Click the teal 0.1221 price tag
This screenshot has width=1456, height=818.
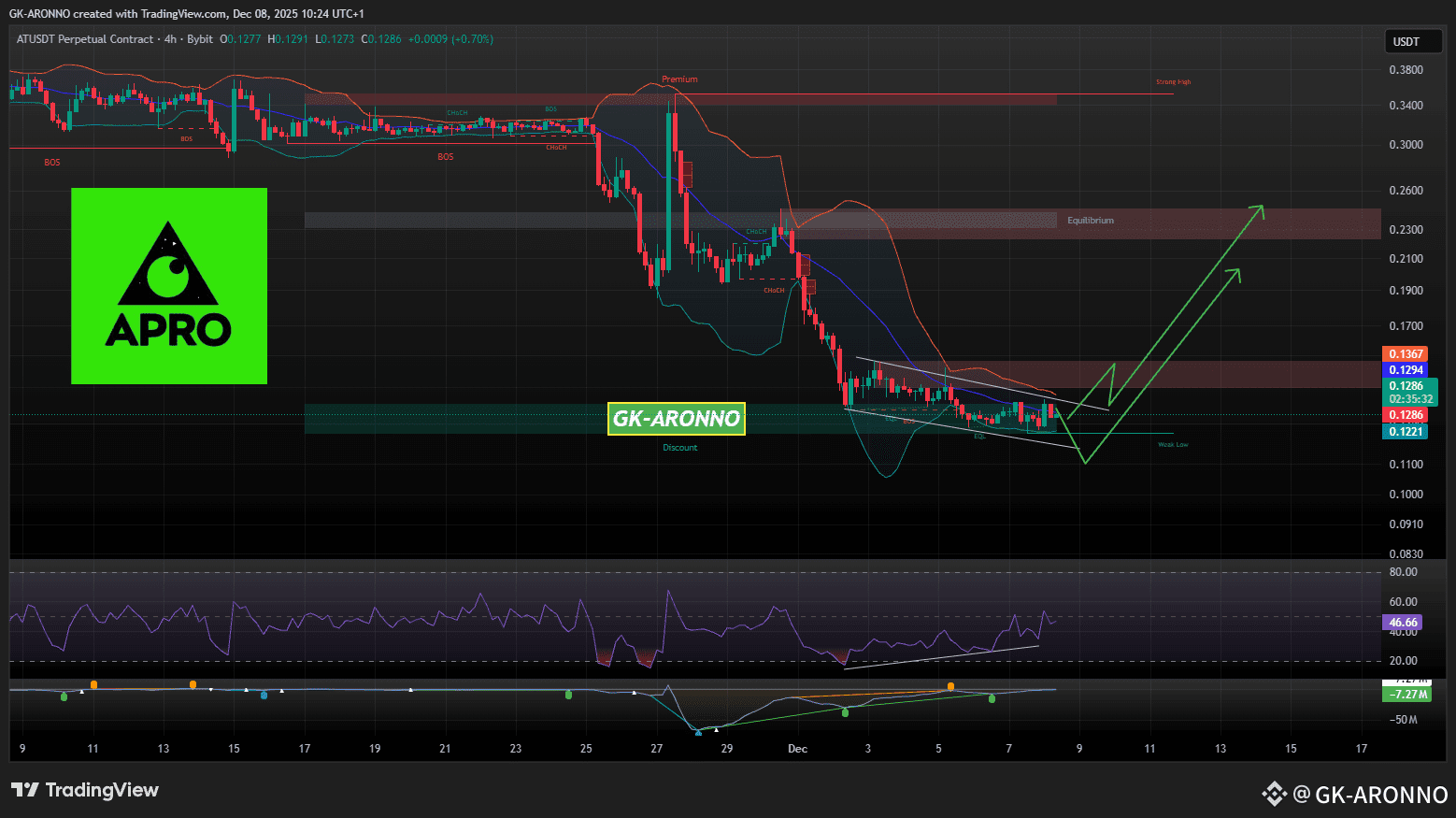[x=1405, y=431]
